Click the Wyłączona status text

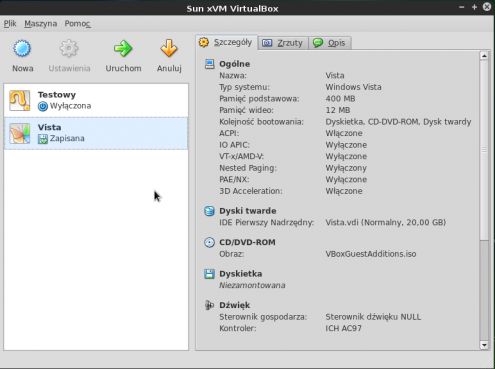pos(70,106)
